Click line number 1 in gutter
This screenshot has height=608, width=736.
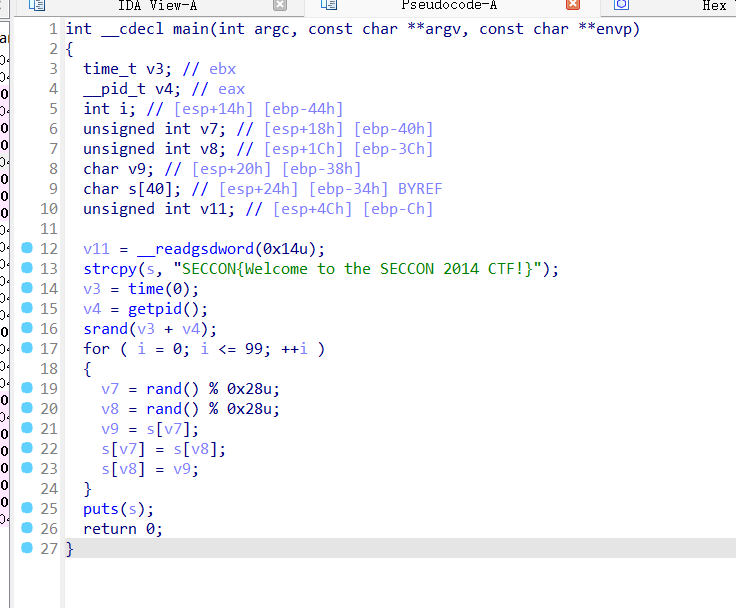(53, 29)
